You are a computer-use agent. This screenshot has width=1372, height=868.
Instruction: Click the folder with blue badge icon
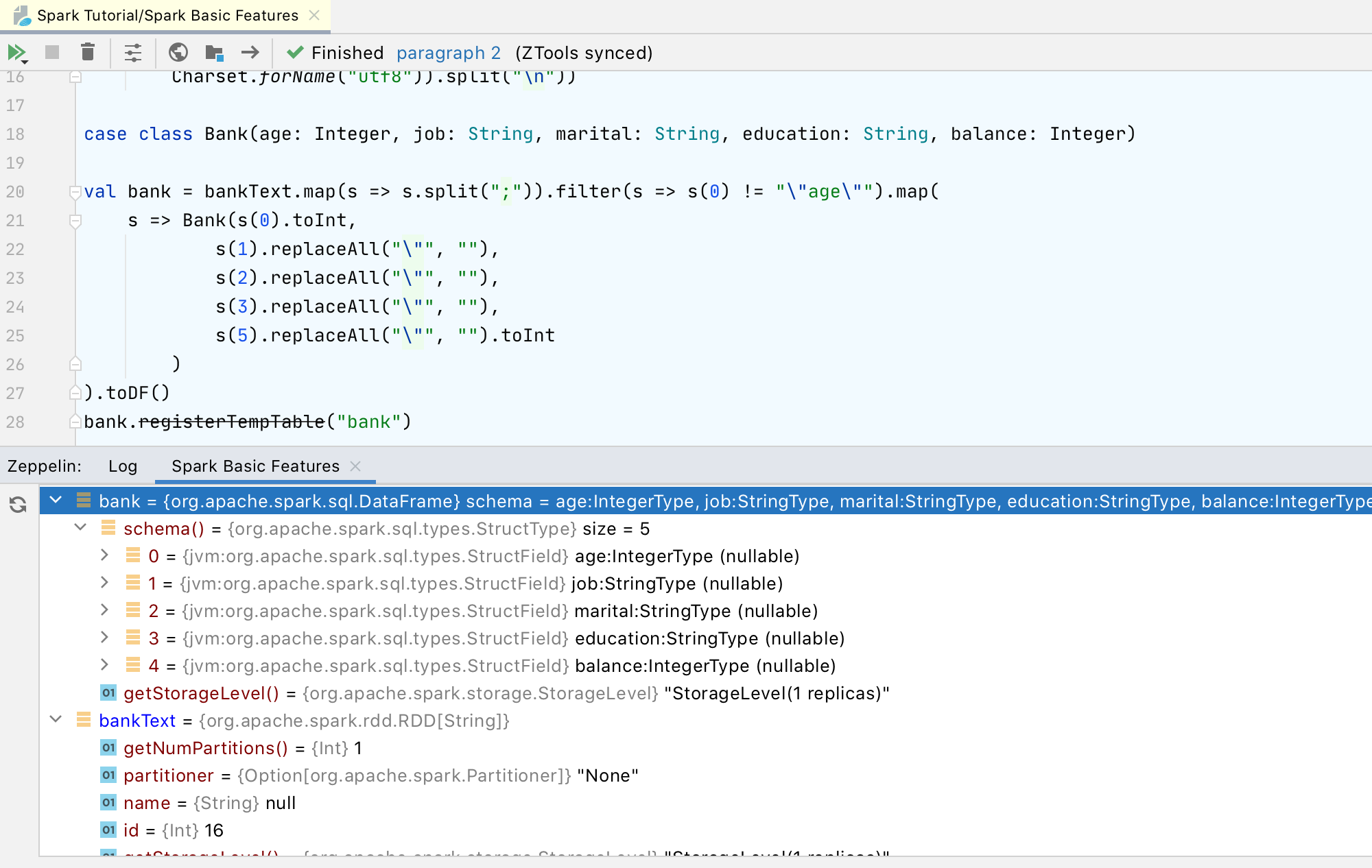tap(214, 53)
